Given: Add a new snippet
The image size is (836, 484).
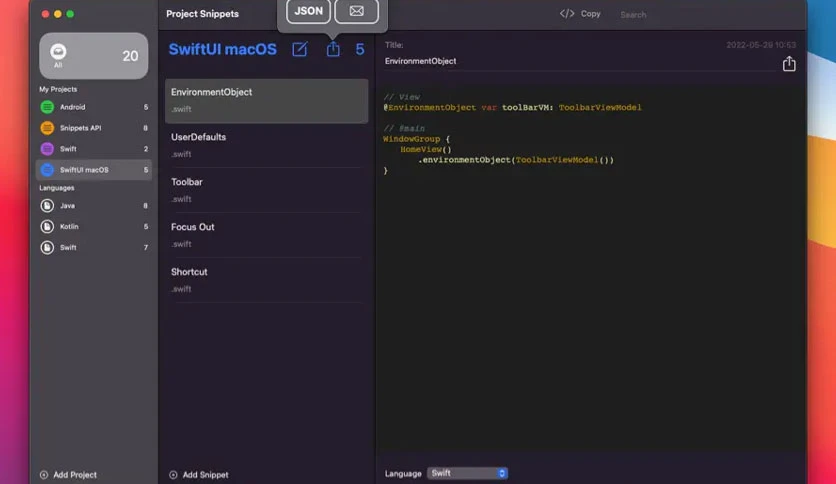Looking at the screenshot, I should pos(199,474).
